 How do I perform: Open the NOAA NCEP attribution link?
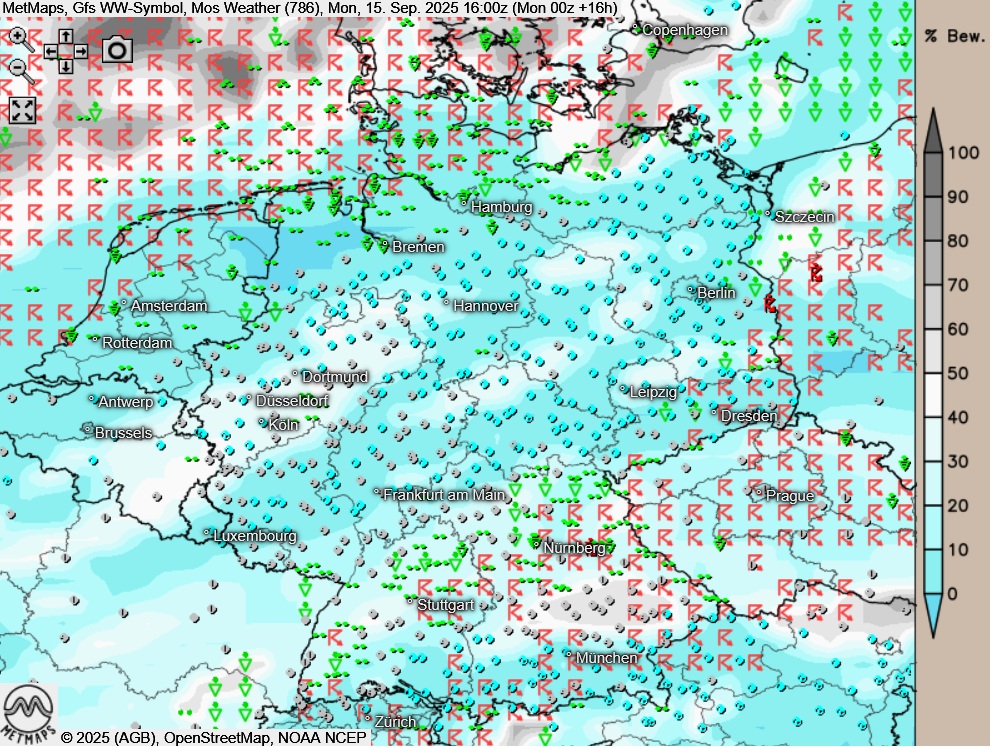(x=322, y=738)
